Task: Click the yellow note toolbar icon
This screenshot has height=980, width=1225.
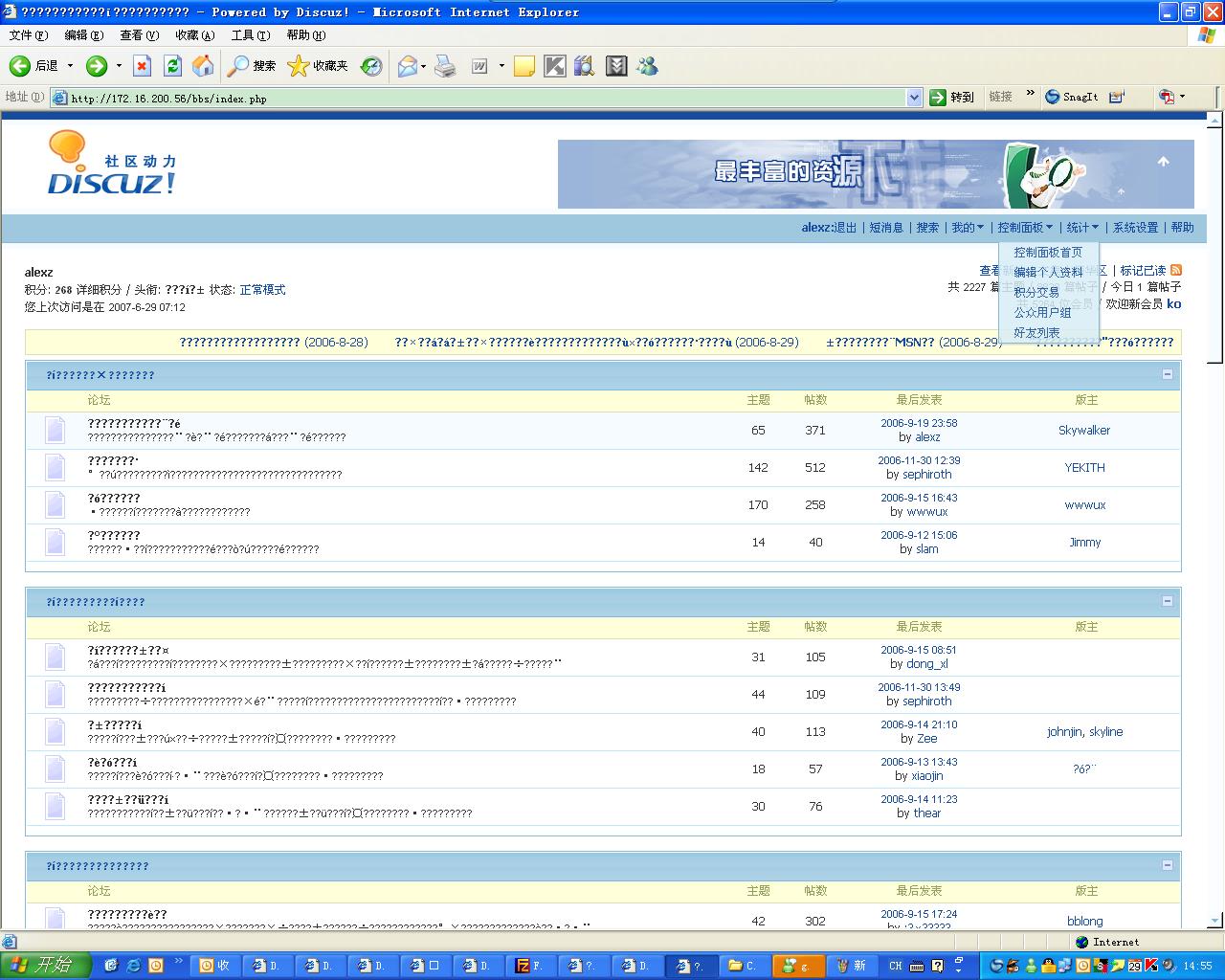Action: pyautogui.click(x=523, y=66)
